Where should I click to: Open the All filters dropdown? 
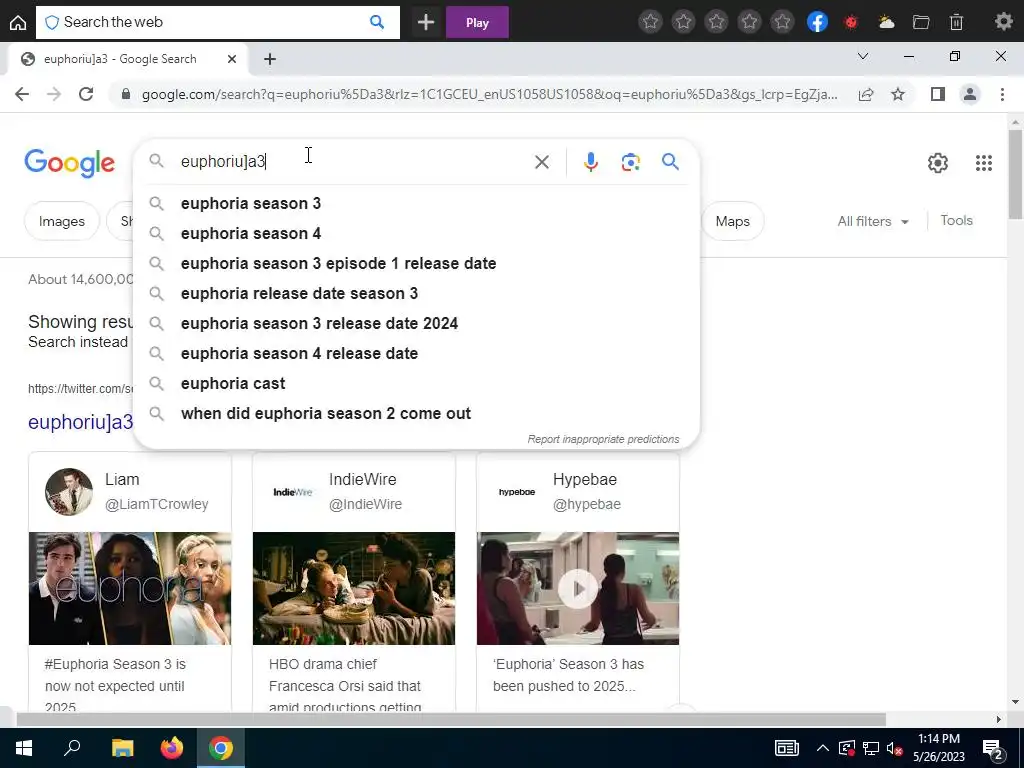(x=873, y=221)
